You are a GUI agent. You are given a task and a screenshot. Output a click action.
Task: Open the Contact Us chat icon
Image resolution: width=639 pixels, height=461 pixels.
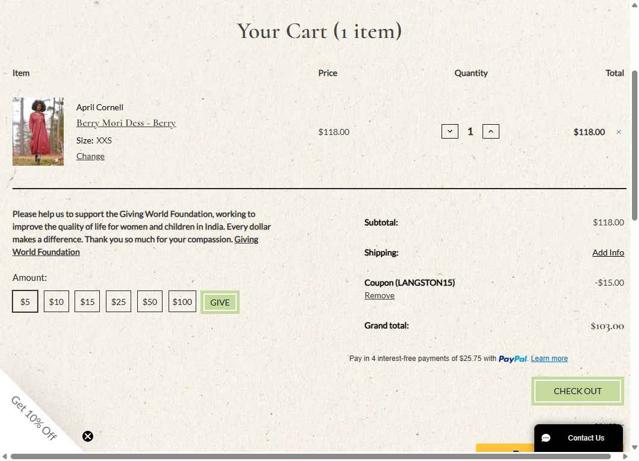point(546,438)
